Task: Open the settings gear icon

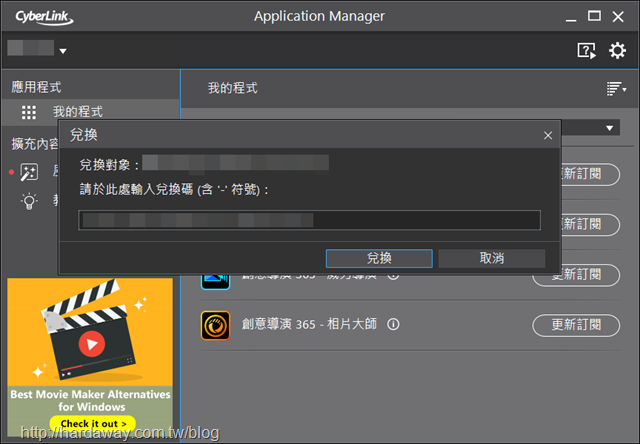Action: pos(617,51)
